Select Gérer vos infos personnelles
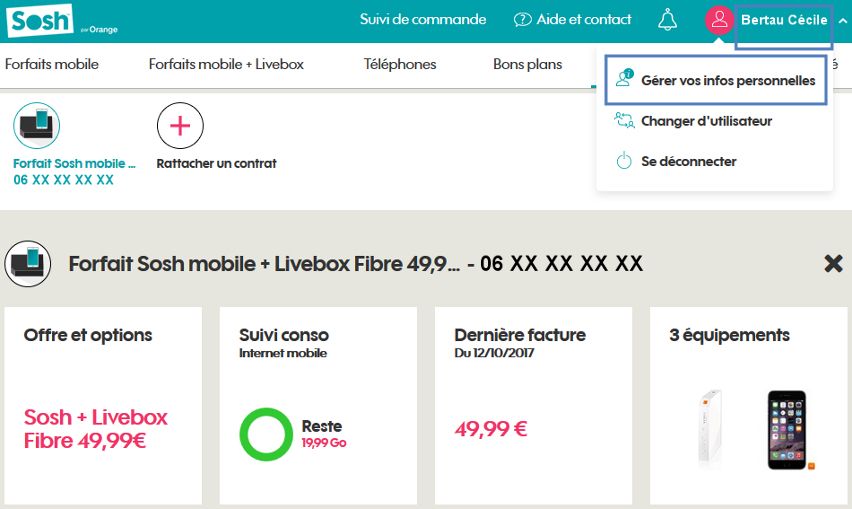Viewport: 852px width, 509px height. 727,80
